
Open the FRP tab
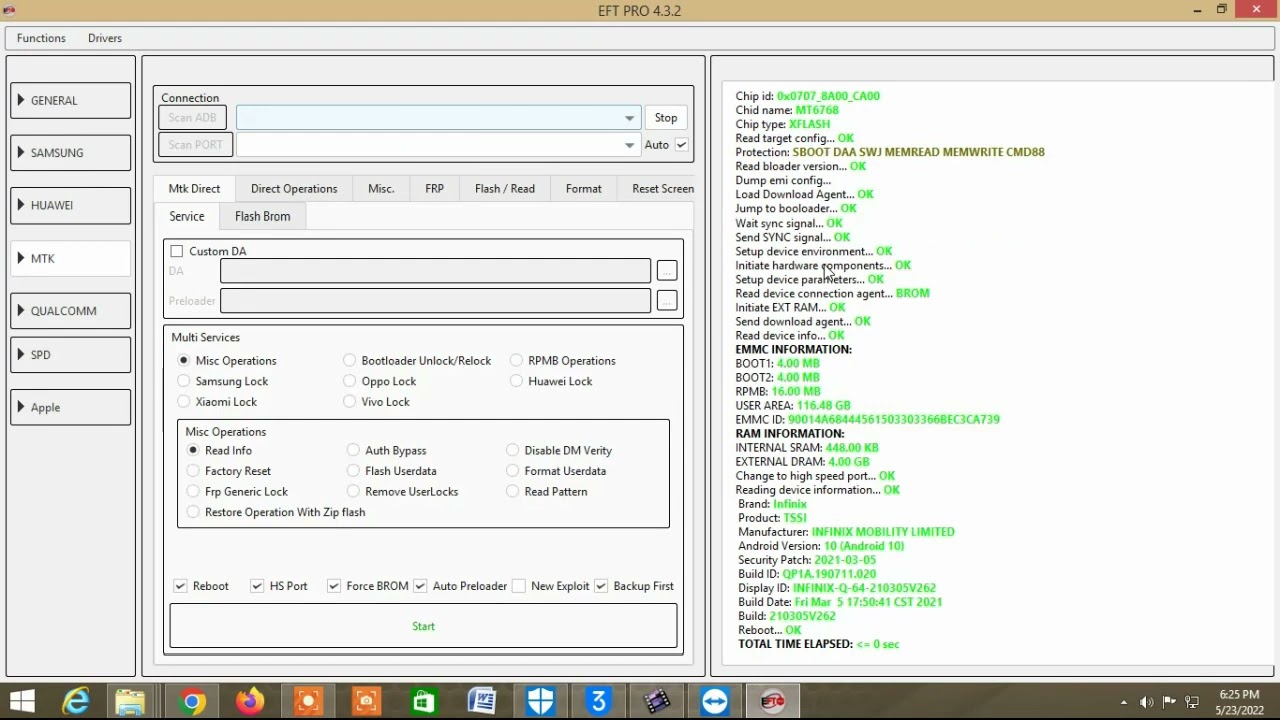434,188
